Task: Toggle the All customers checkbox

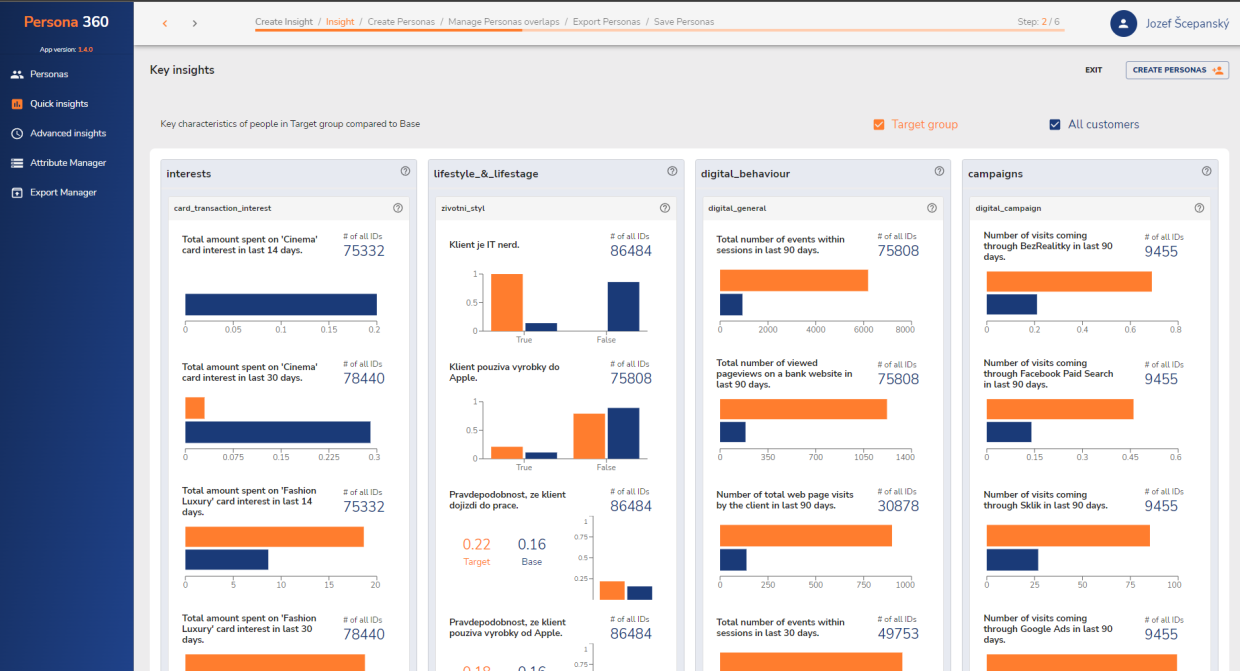Action: [x=1054, y=125]
